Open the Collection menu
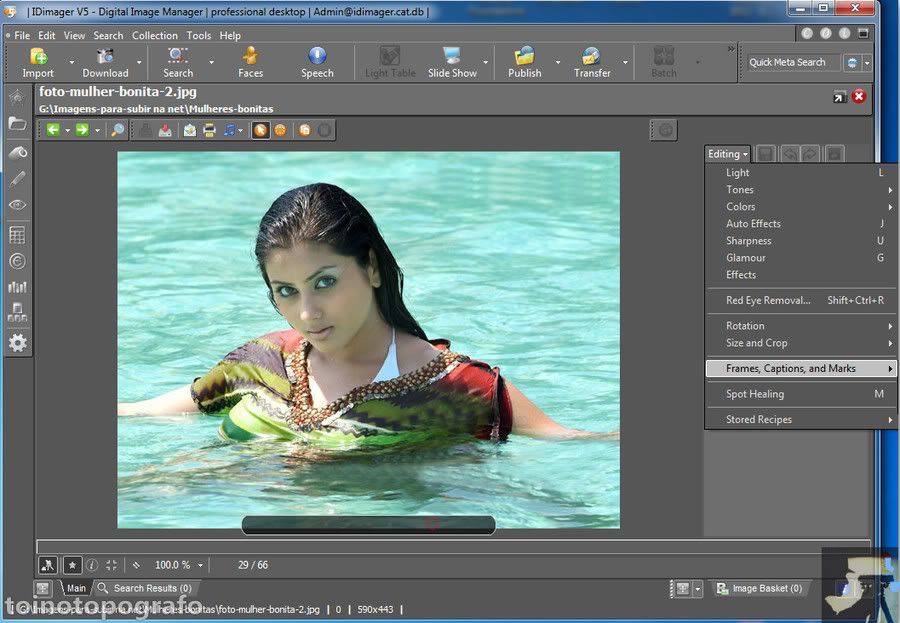Screen dimensions: 900x623 [154, 35]
